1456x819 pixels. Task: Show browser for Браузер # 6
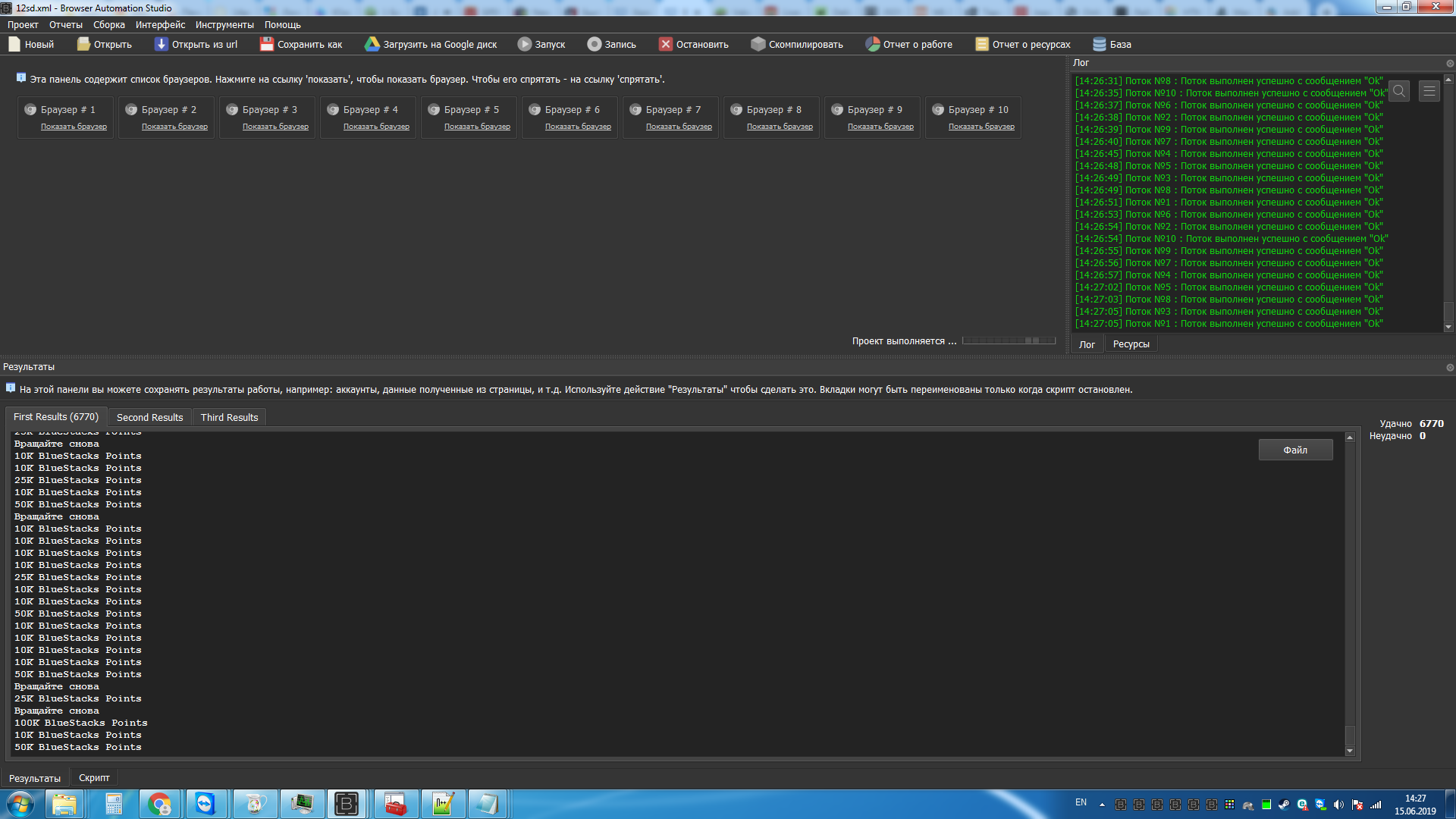tap(578, 127)
